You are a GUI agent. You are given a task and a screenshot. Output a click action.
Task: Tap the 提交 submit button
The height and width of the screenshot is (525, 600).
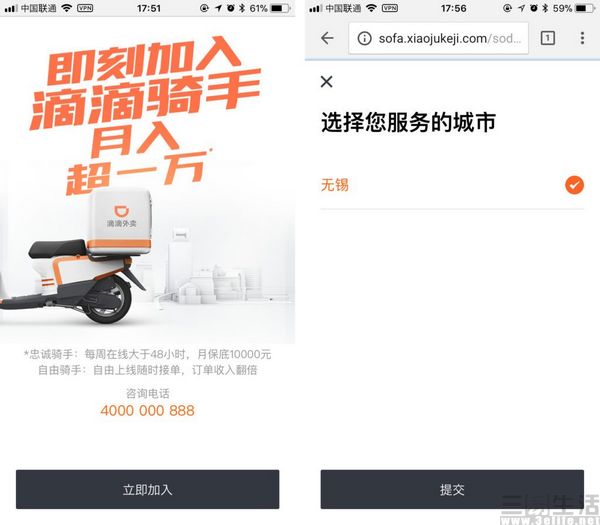point(452,489)
